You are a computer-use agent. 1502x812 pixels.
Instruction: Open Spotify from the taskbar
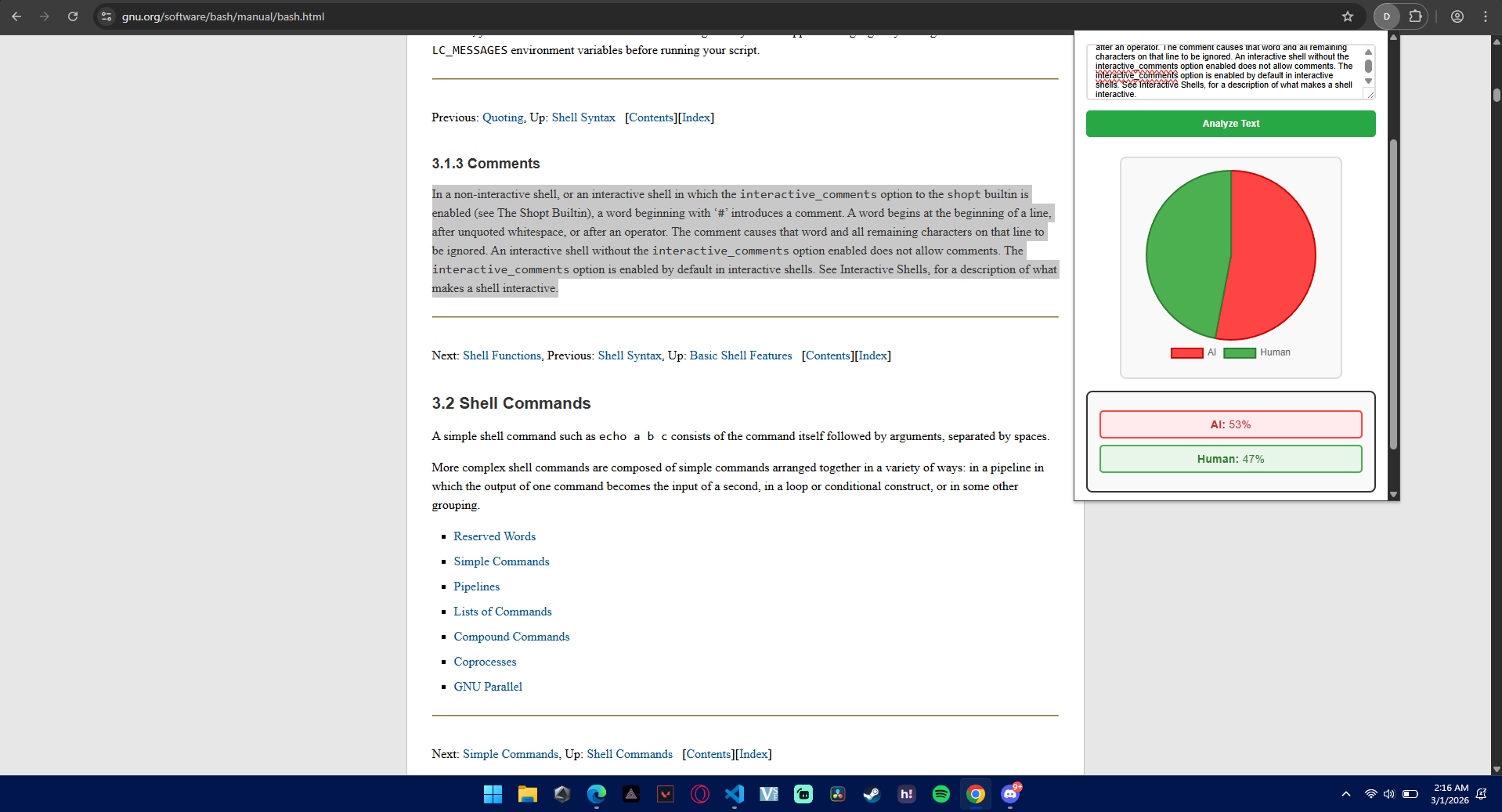pyautogui.click(x=941, y=794)
